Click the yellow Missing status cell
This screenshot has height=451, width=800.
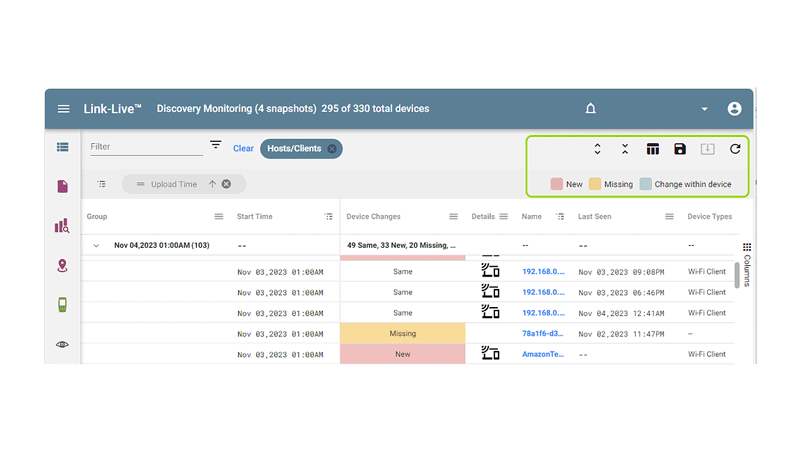click(403, 333)
